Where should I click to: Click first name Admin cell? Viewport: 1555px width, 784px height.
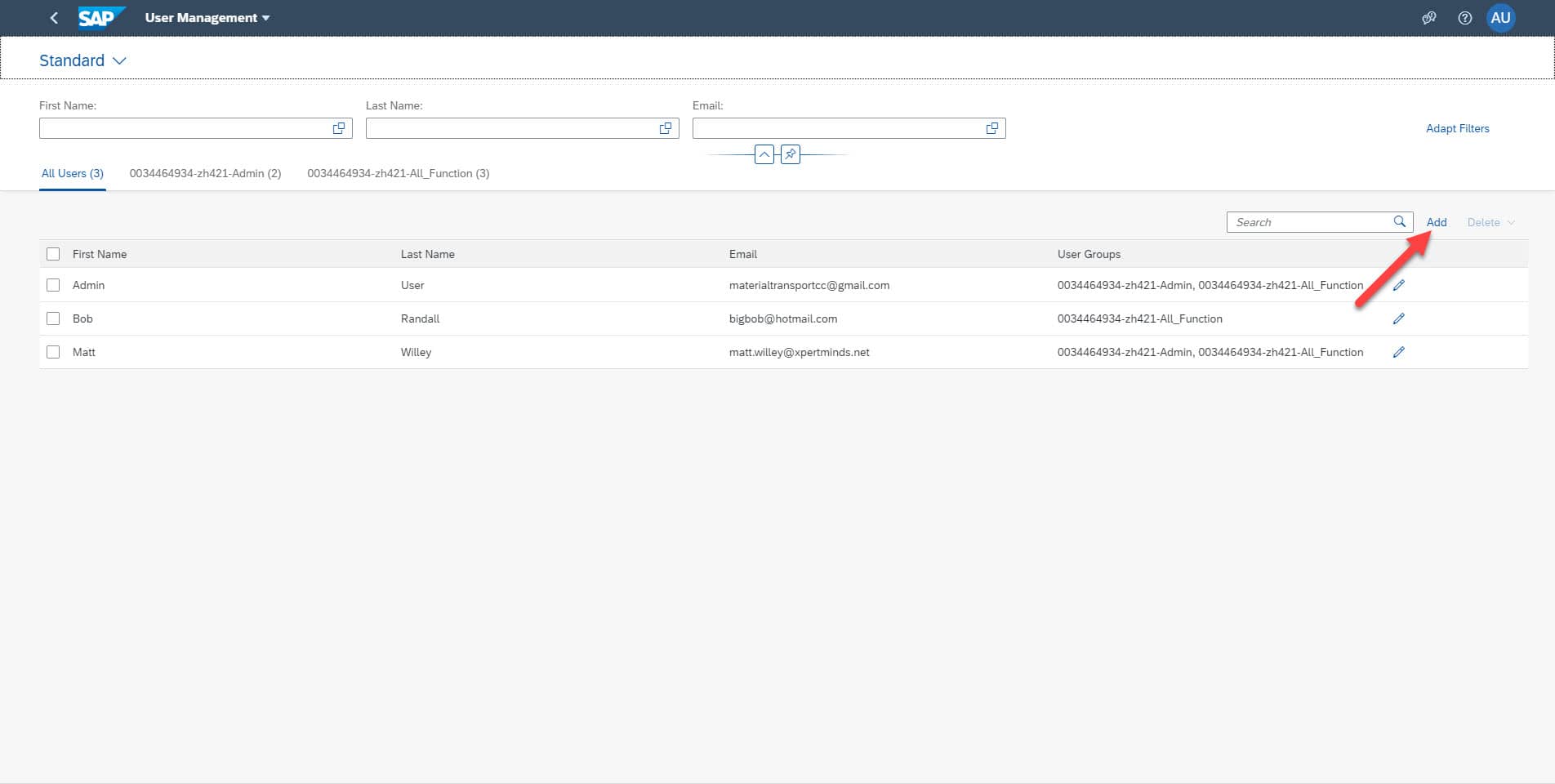tap(88, 285)
